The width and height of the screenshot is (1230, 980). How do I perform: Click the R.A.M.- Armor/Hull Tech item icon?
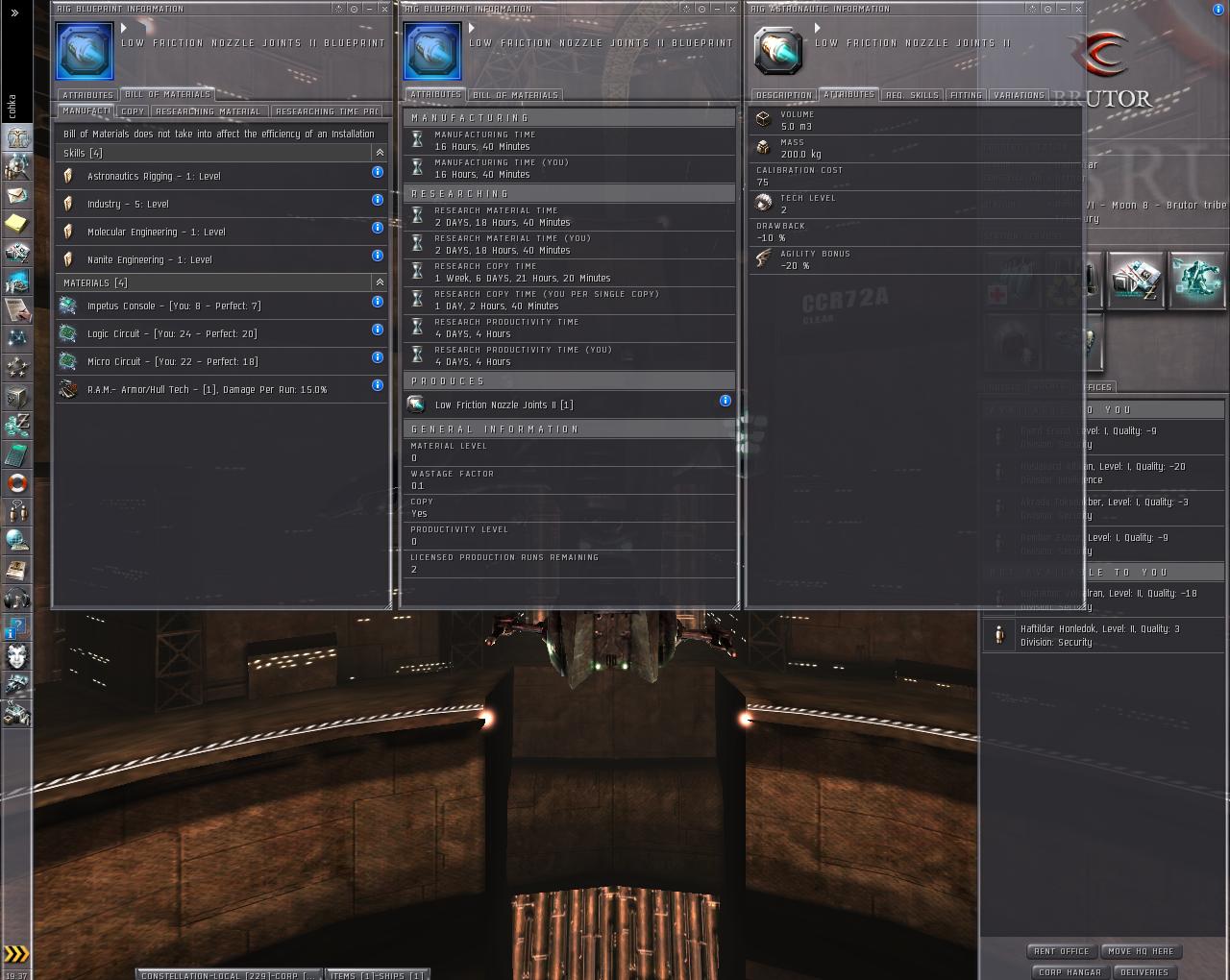(x=67, y=389)
